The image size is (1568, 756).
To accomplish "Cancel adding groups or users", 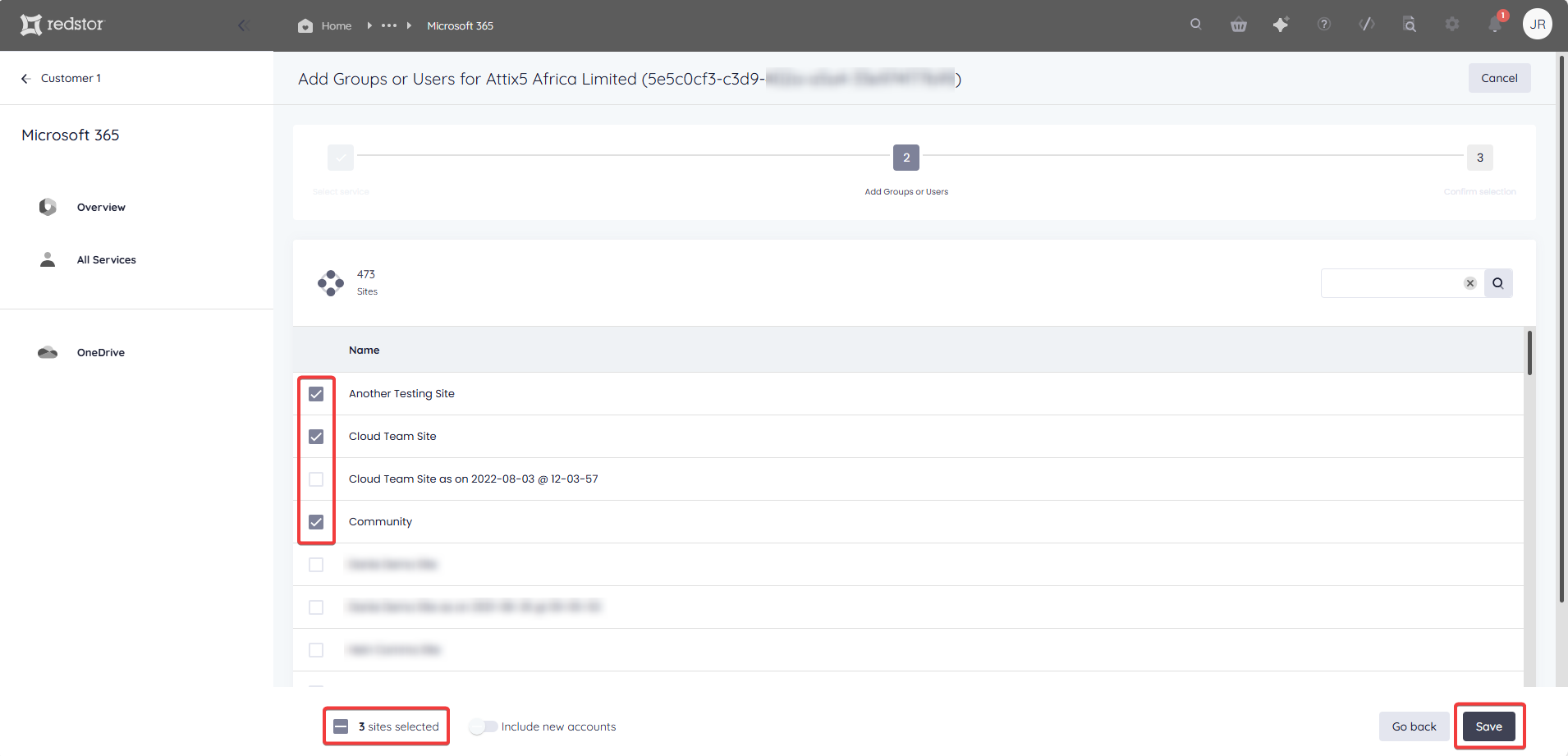I will [x=1499, y=78].
